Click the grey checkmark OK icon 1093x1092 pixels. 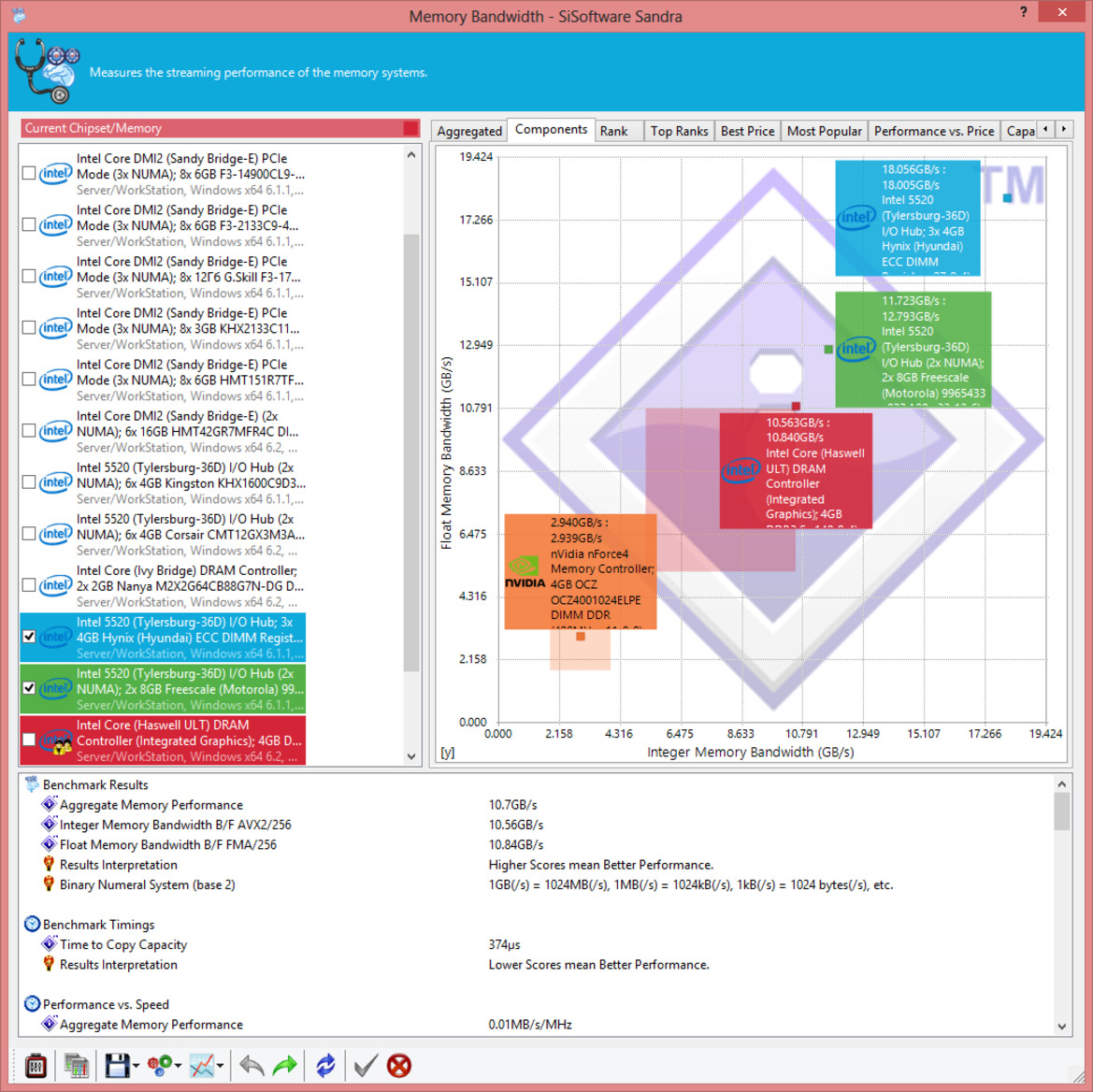[366, 1066]
